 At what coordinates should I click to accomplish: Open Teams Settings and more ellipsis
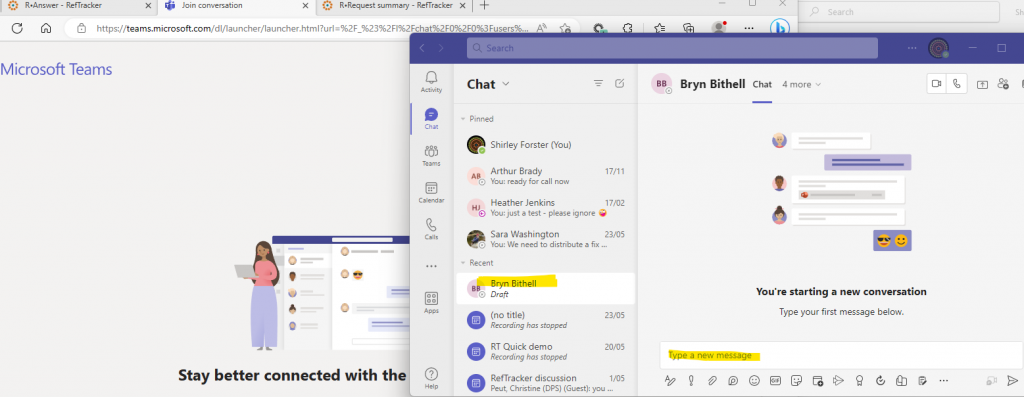(x=913, y=48)
